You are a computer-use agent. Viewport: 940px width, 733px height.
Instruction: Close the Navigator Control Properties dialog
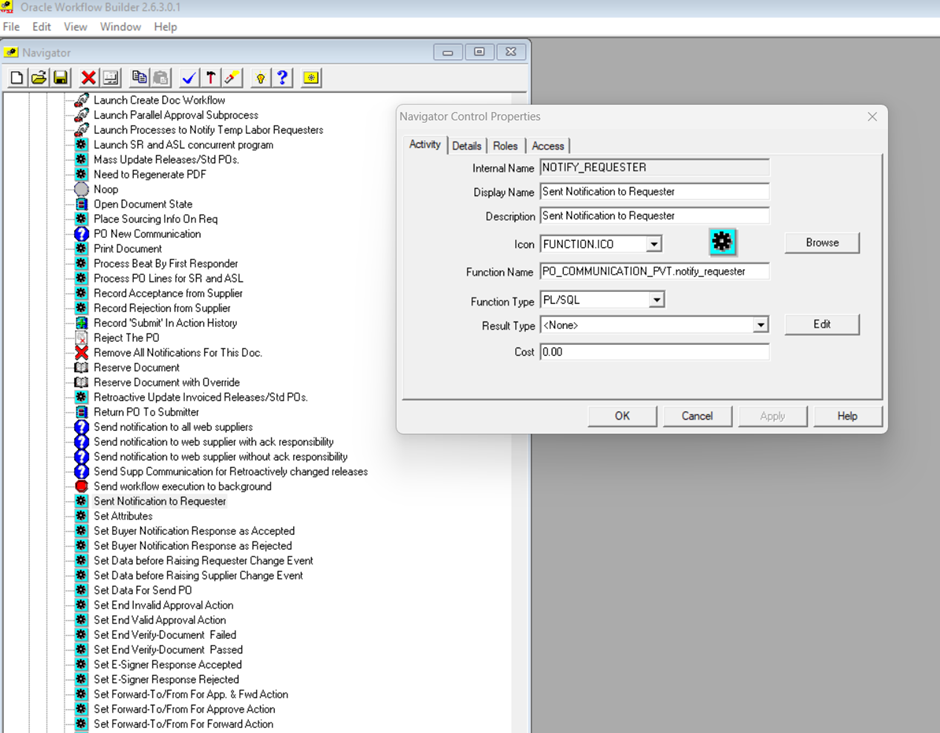click(x=872, y=116)
